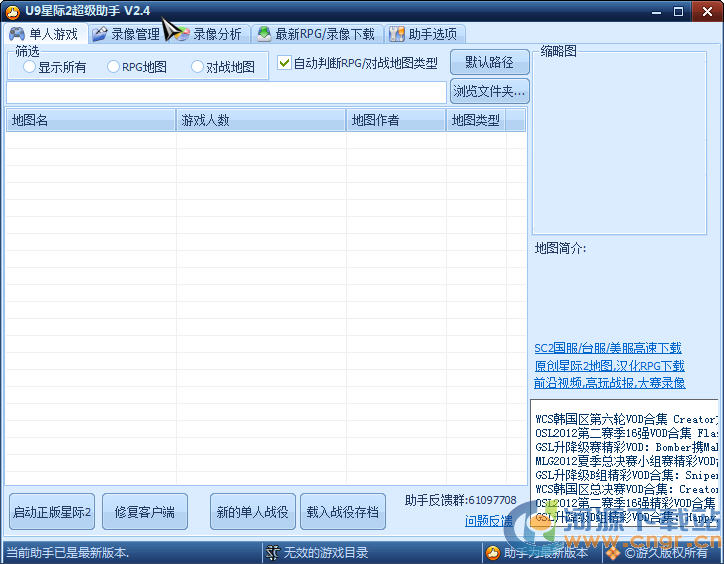The width and height of the screenshot is (724, 564).
Task: Choose the 对战地图 radio button
Action: click(x=197, y=68)
